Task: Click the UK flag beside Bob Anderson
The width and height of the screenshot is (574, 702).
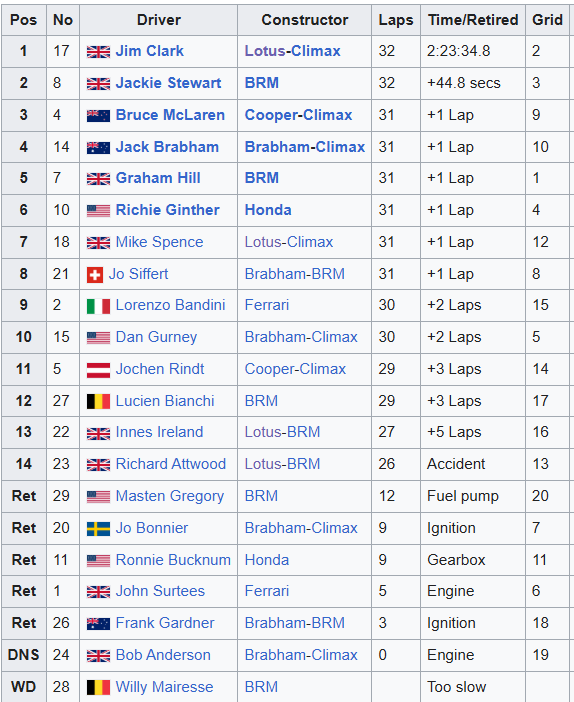Action: pyautogui.click(x=98, y=656)
